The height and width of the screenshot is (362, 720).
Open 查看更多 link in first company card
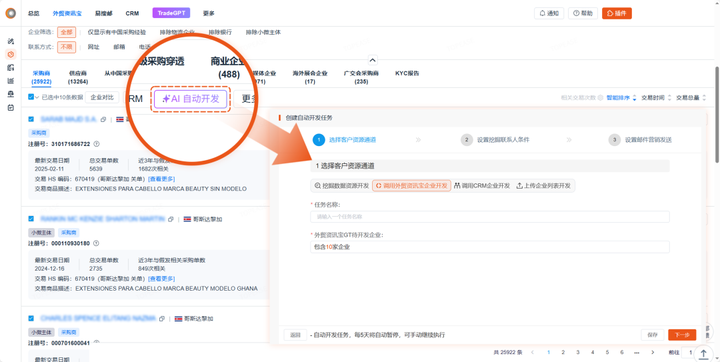[x=161, y=179]
